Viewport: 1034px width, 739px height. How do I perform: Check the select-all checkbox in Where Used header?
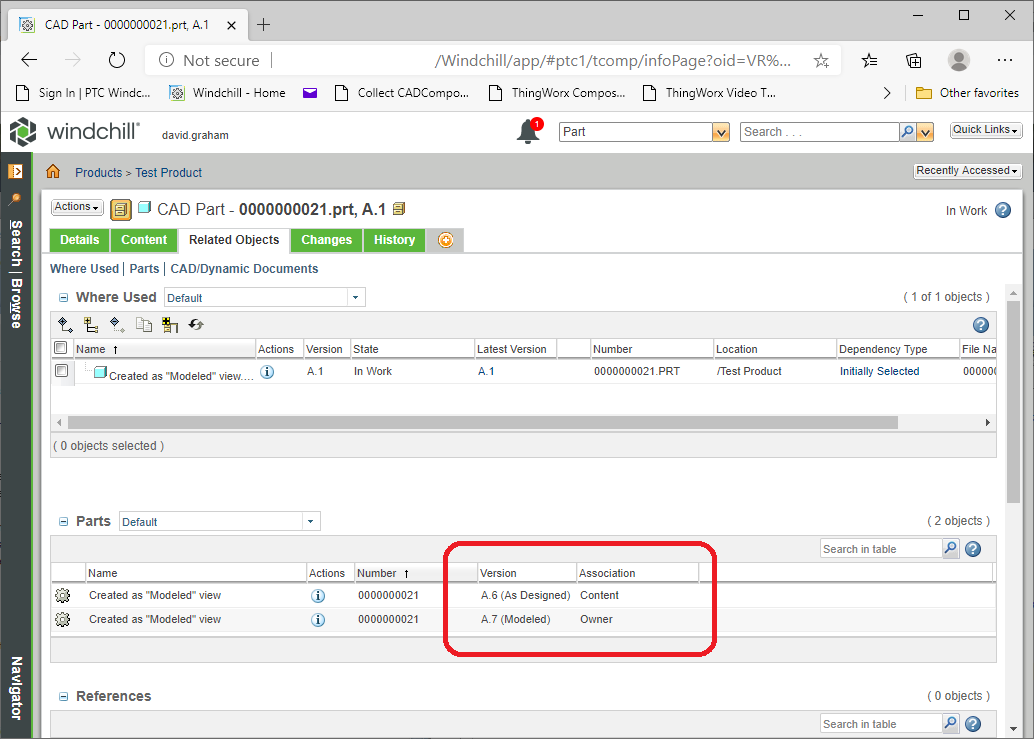60,347
